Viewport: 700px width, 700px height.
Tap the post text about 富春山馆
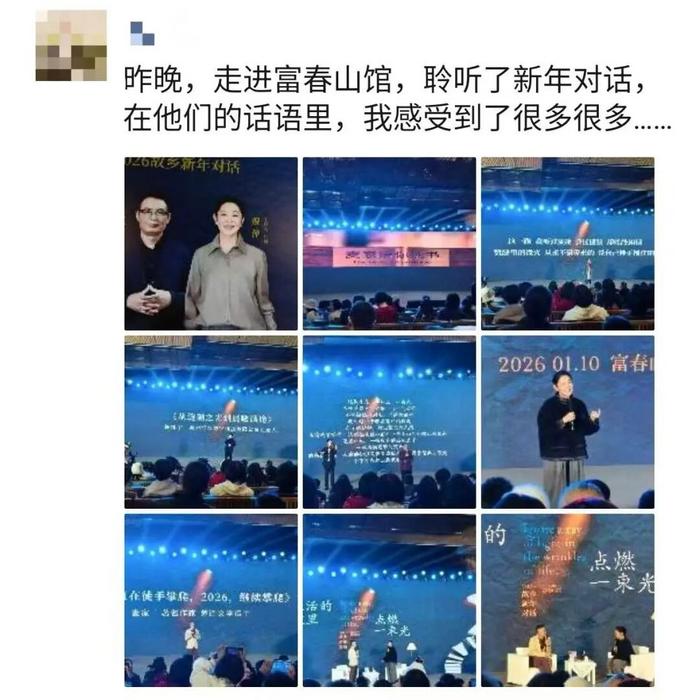click(385, 80)
